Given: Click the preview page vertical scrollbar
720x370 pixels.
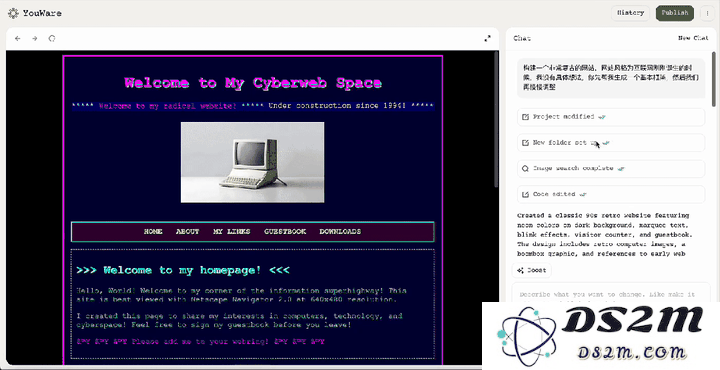Looking at the screenshot, I should pyautogui.click(x=496, y=119).
